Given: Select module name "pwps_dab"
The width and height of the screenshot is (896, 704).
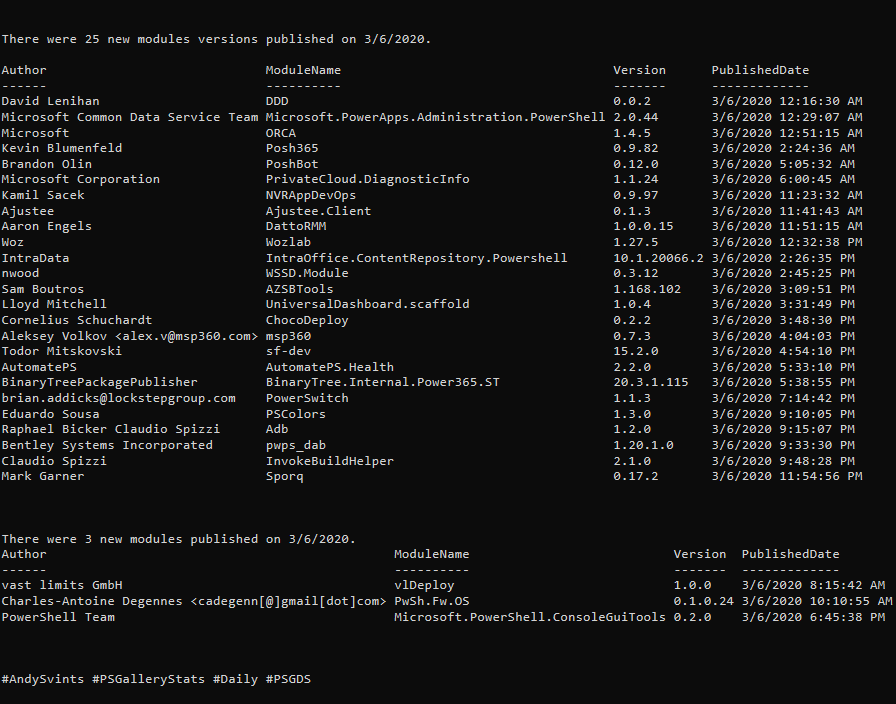Looking at the screenshot, I should coord(296,445).
